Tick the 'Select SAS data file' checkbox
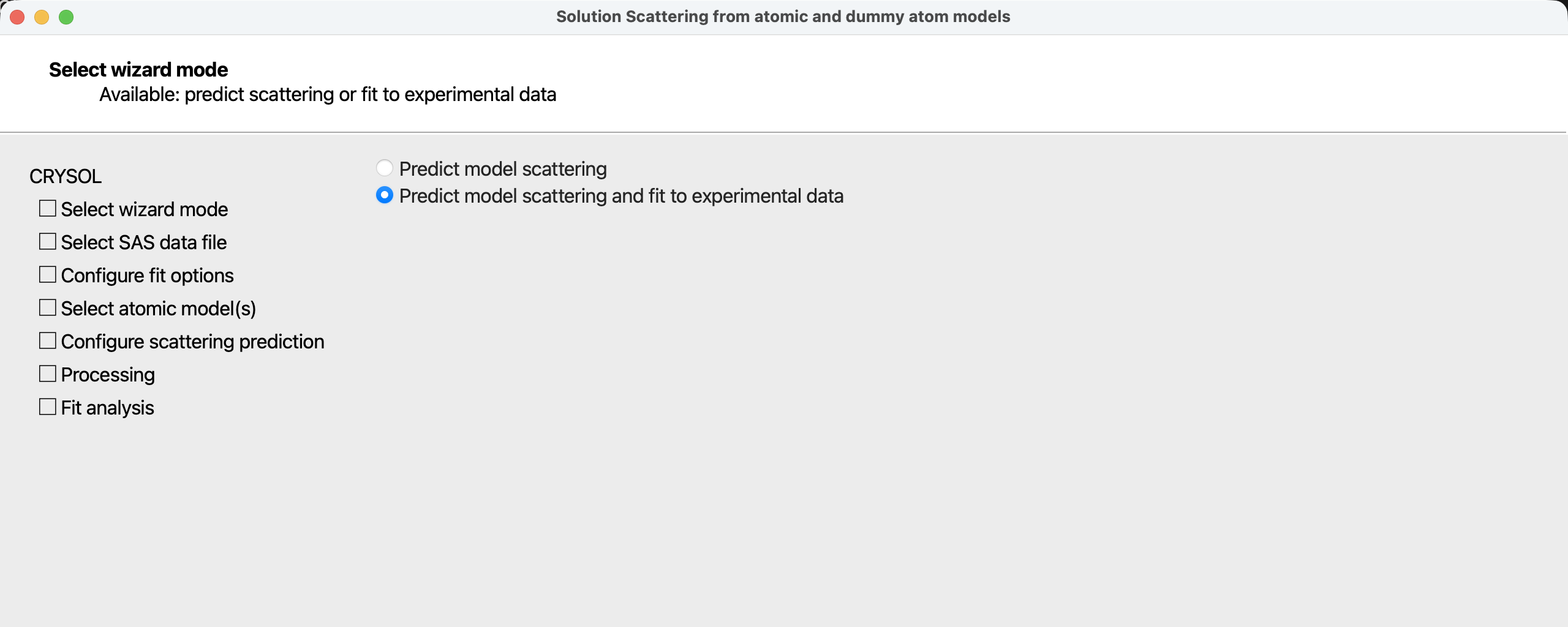The width and height of the screenshot is (1568, 627). click(x=47, y=242)
